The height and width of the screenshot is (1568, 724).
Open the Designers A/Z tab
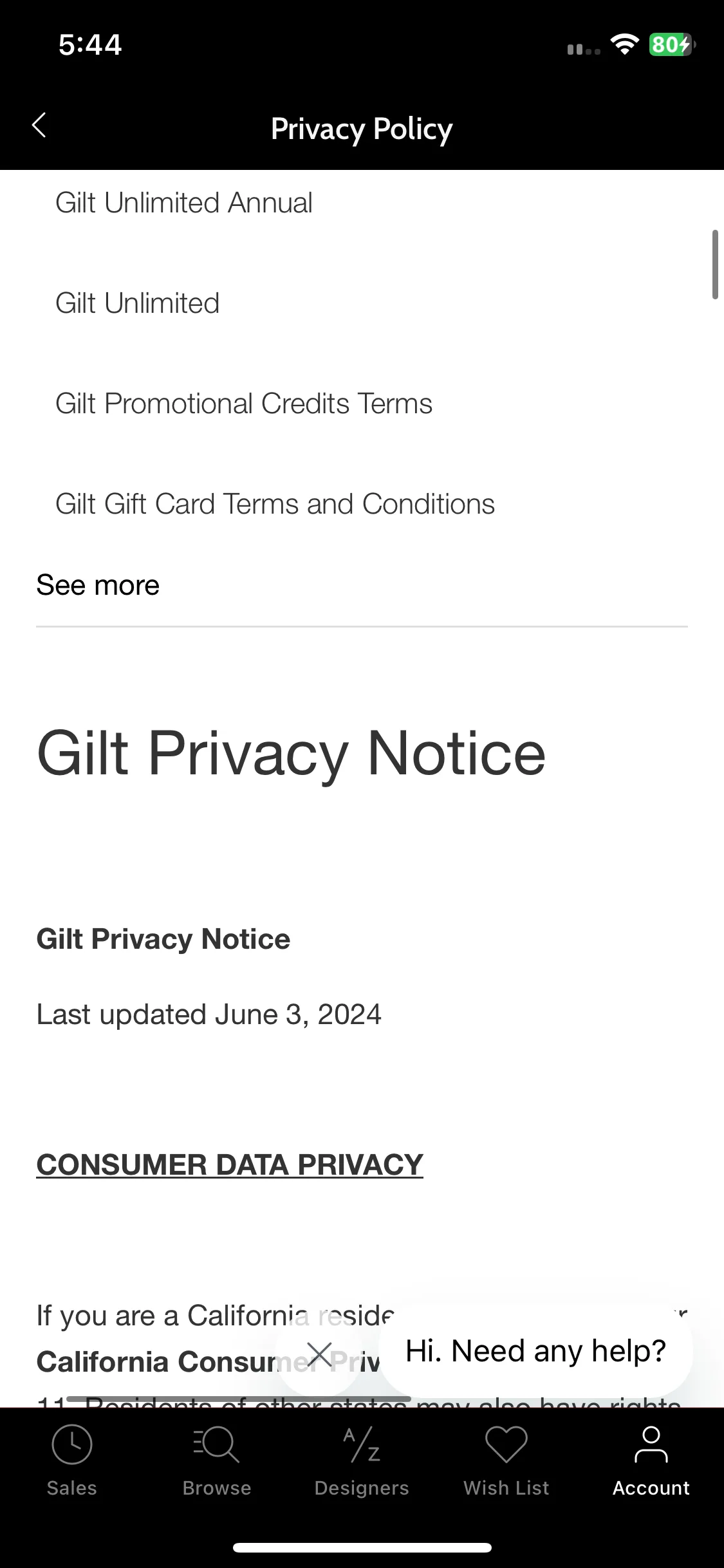click(x=362, y=1461)
